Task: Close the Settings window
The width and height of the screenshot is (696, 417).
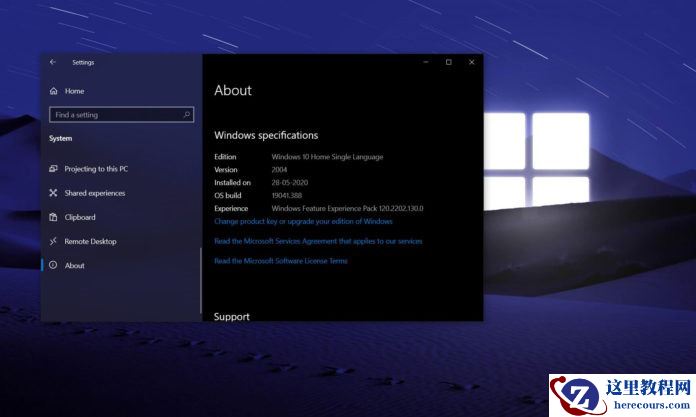Action: point(471,62)
